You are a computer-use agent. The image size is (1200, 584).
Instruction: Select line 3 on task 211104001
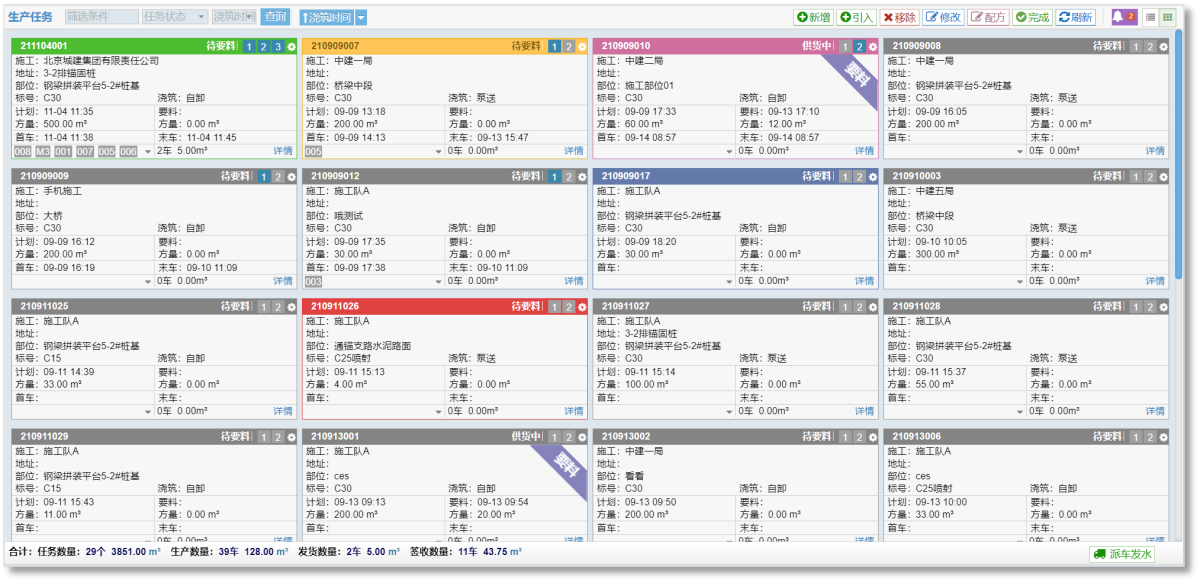(x=278, y=46)
